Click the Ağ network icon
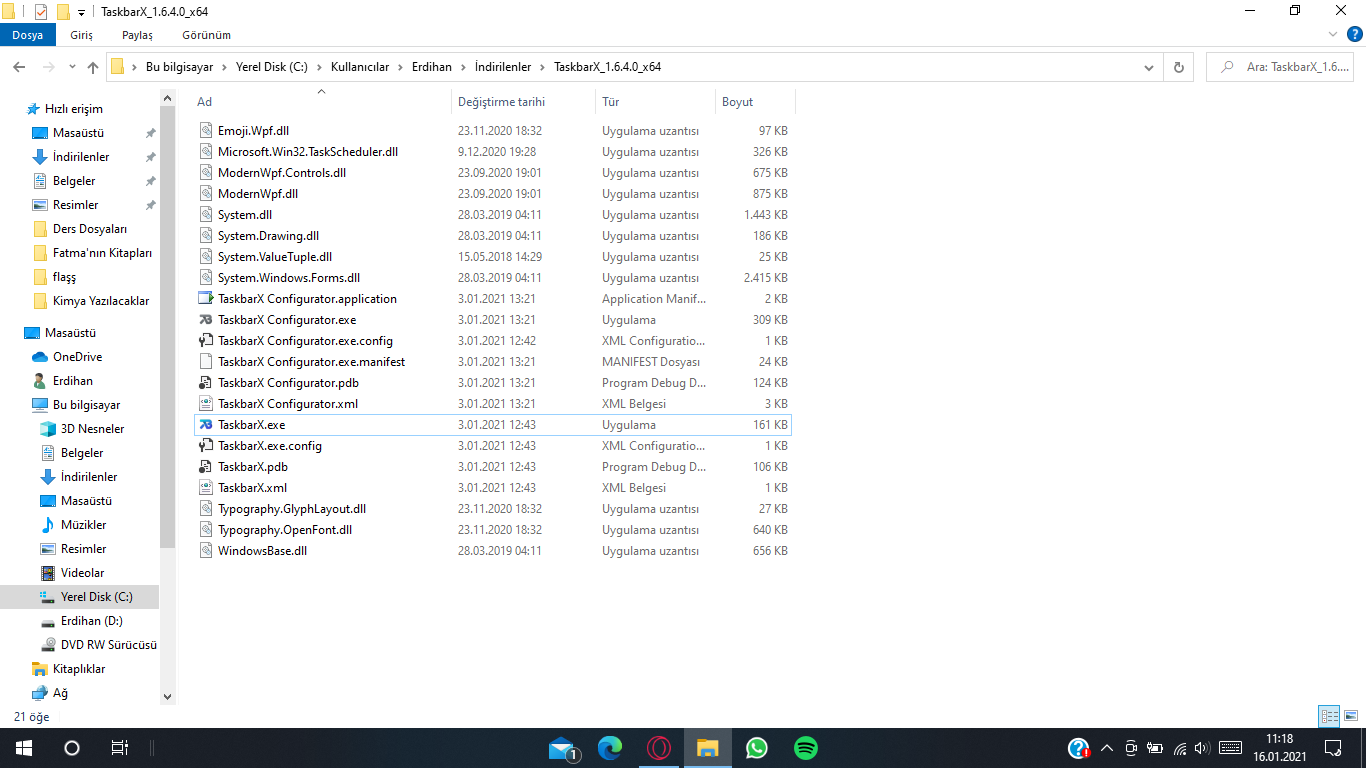This screenshot has height=768, width=1366. (x=40, y=693)
